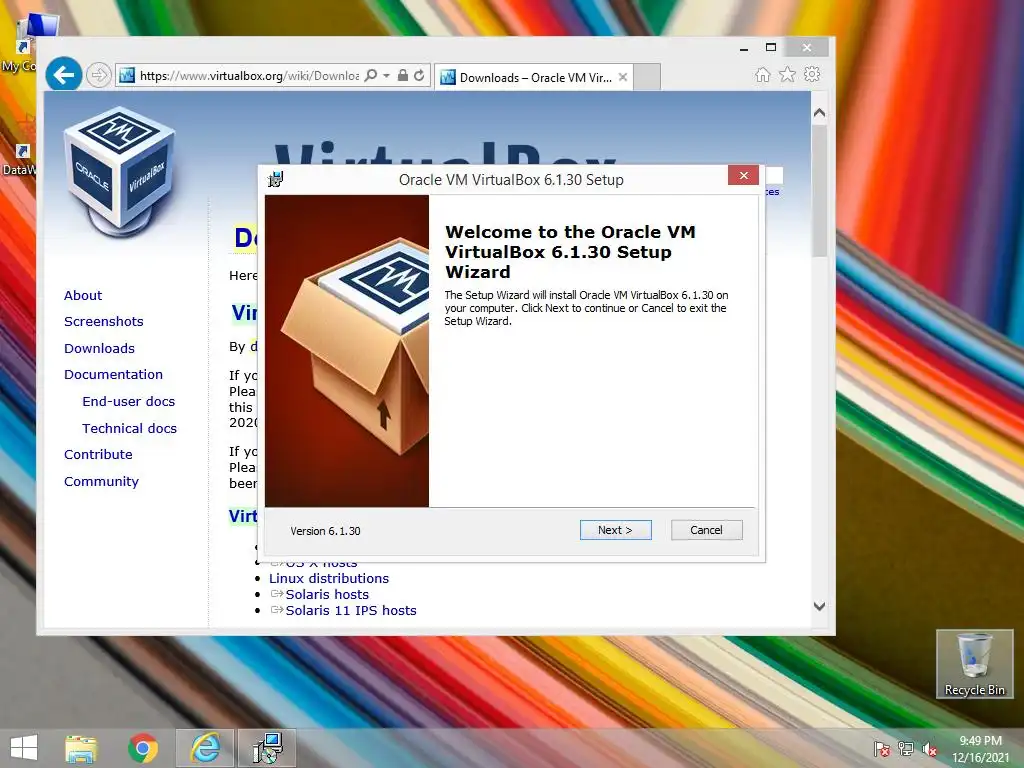
Task: Click network tray icon
Action: coord(906,749)
